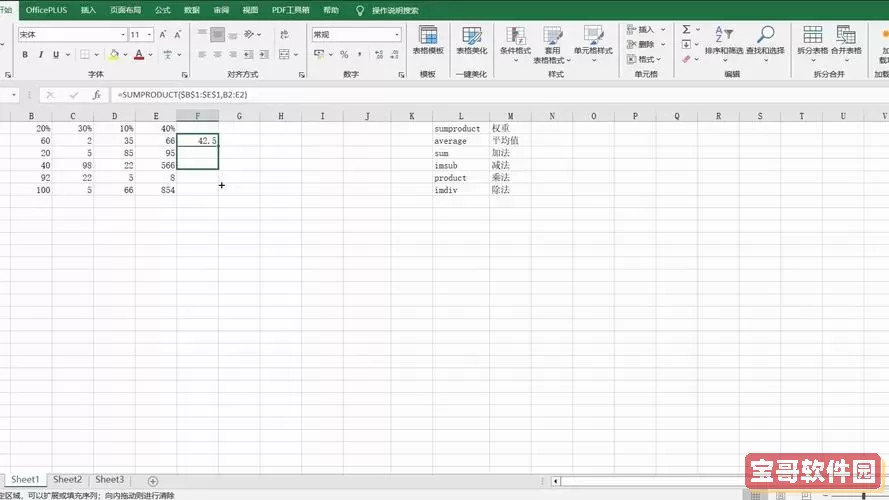Screen dimensions: 889x500
Task: Open the font name dropdown 宋体
Action: tap(122, 35)
